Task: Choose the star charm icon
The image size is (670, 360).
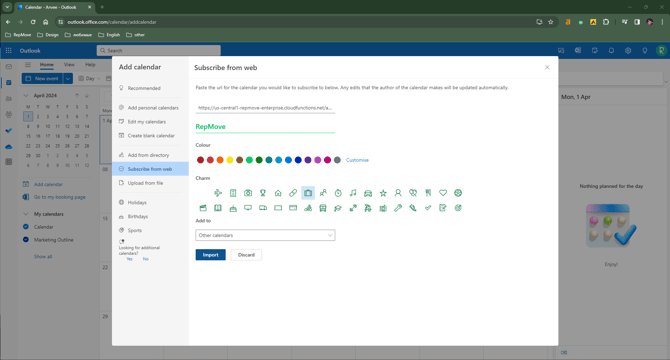Action: click(383, 193)
